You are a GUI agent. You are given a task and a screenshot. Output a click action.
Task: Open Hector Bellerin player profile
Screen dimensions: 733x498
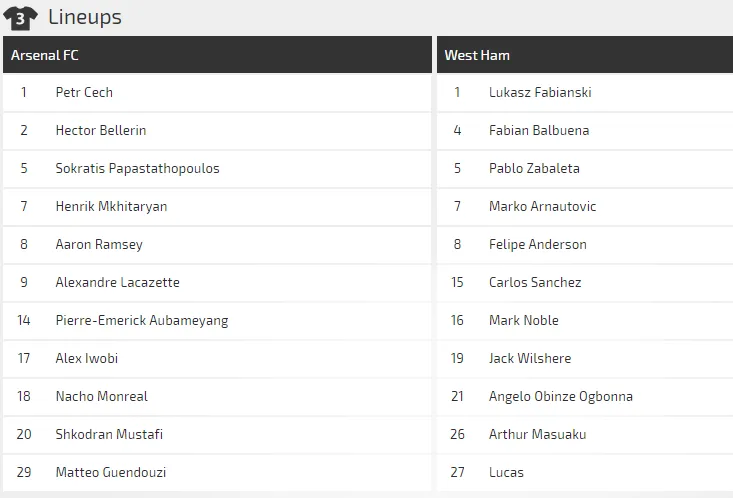coord(100,130)
